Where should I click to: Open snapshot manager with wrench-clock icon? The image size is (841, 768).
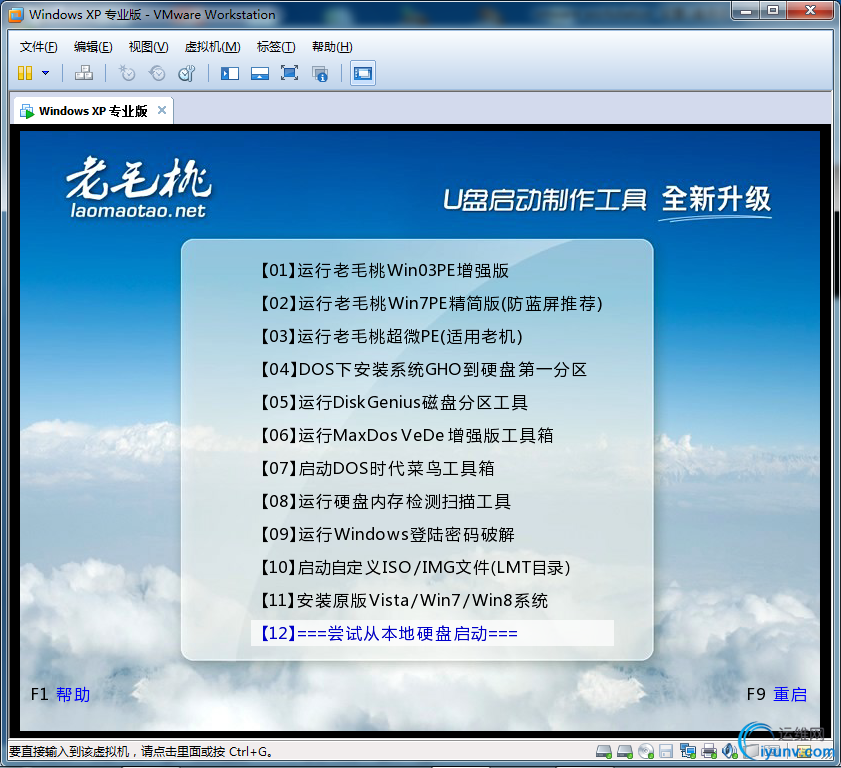[187, 73]
